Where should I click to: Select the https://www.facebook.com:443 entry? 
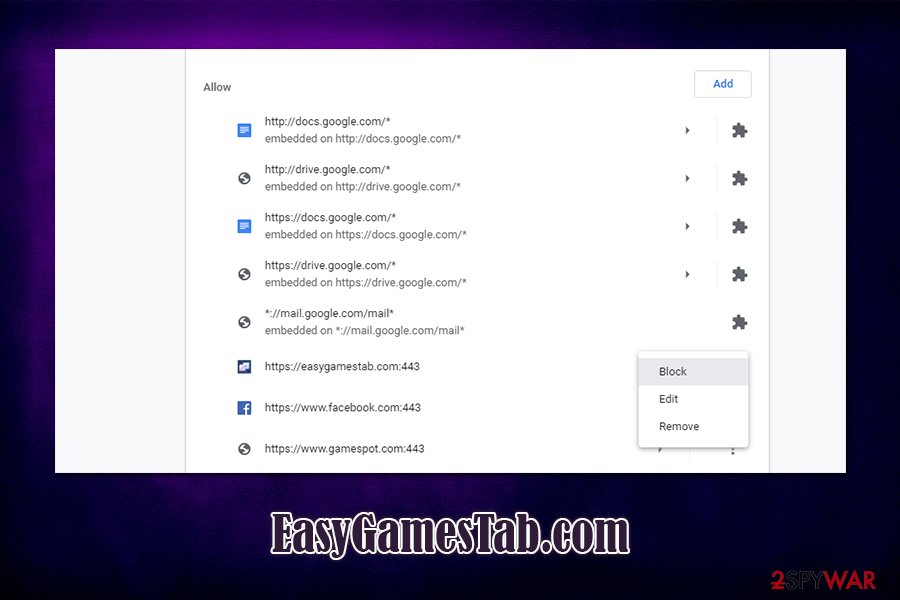343,408
